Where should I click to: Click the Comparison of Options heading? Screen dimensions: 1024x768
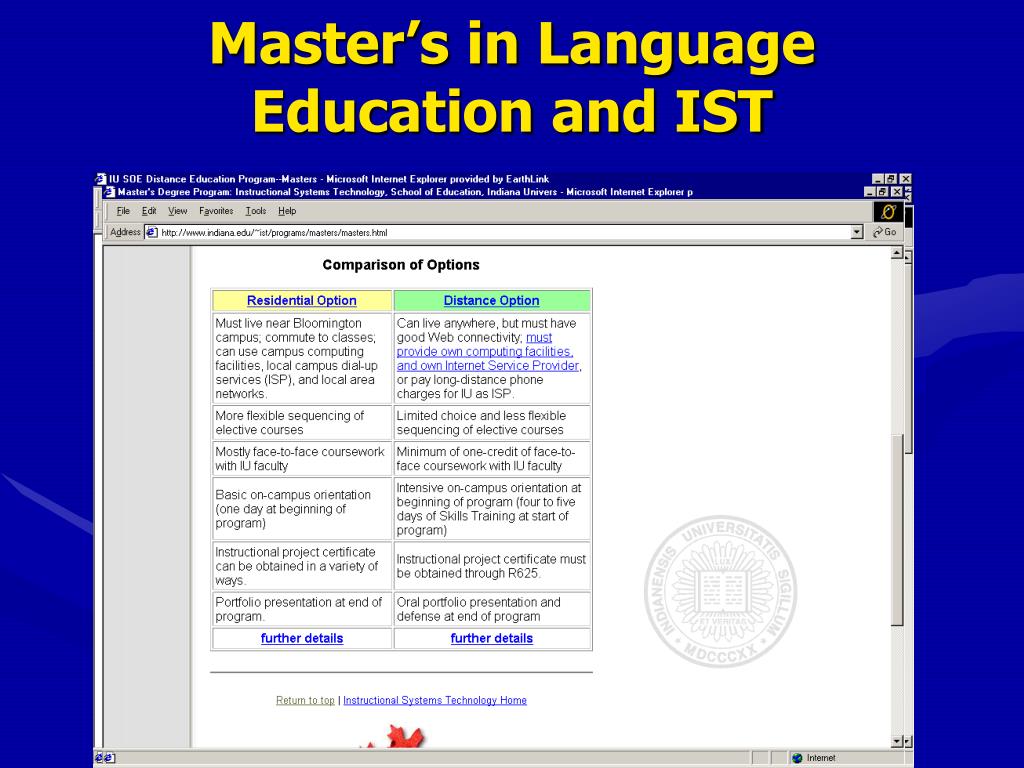401,265
